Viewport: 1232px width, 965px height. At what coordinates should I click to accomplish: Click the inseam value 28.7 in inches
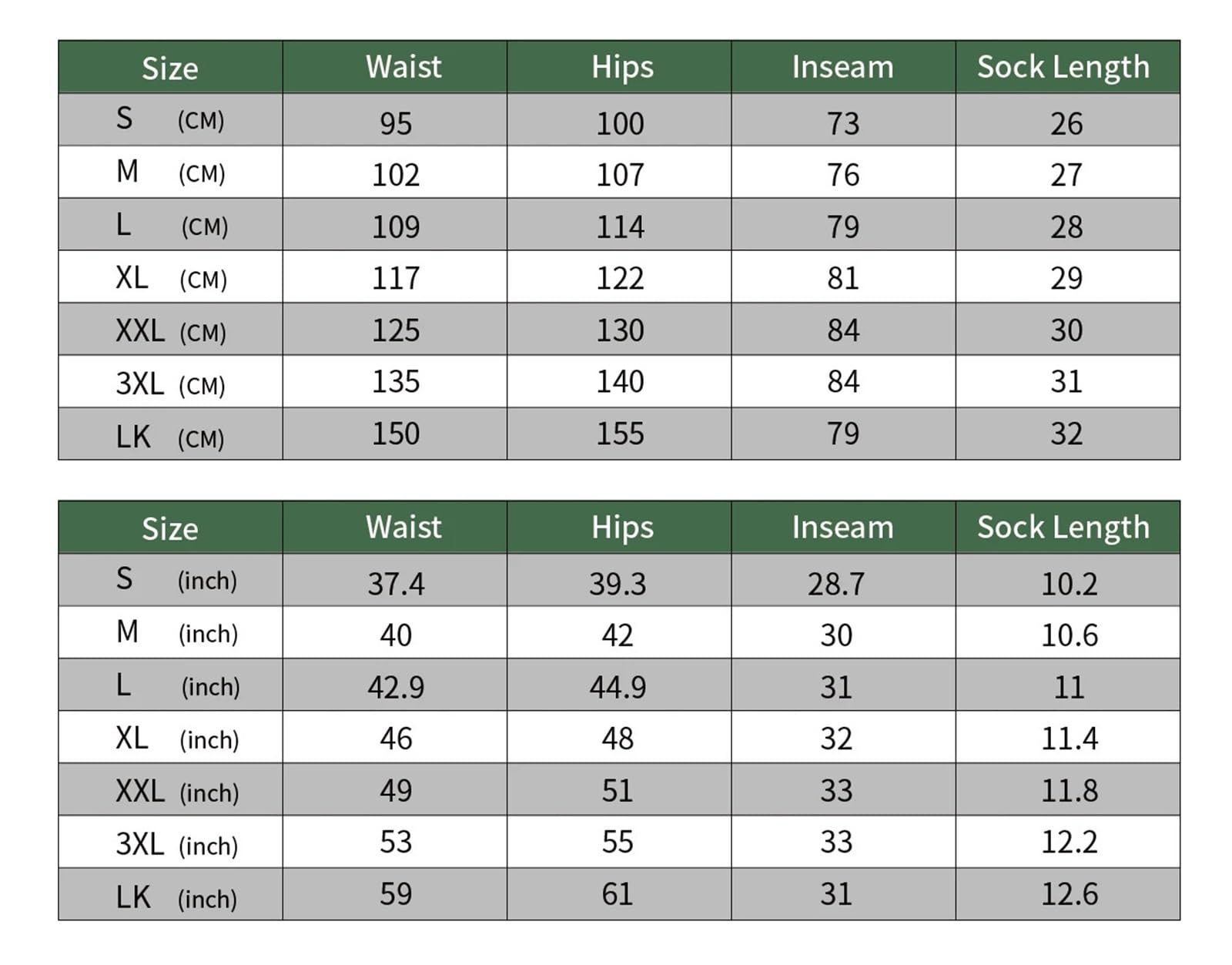[836, 584]
